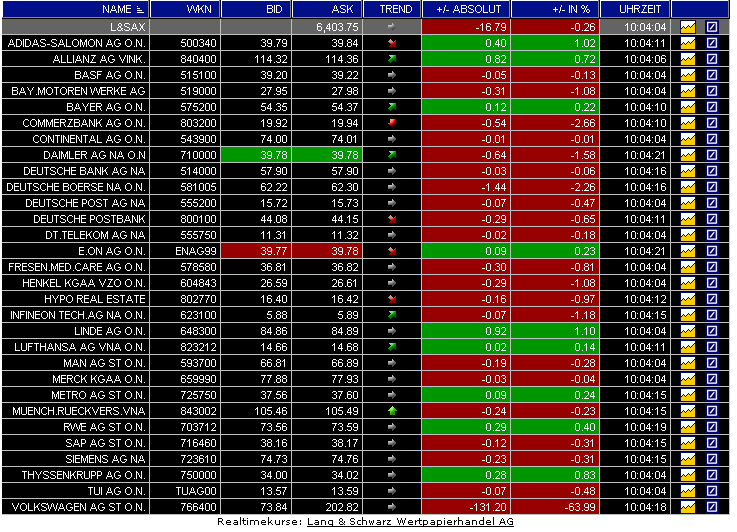Screen dimensions: 737x532
Task: Click edit icon for HYPO REAL ESTATE
Action: 712,299
